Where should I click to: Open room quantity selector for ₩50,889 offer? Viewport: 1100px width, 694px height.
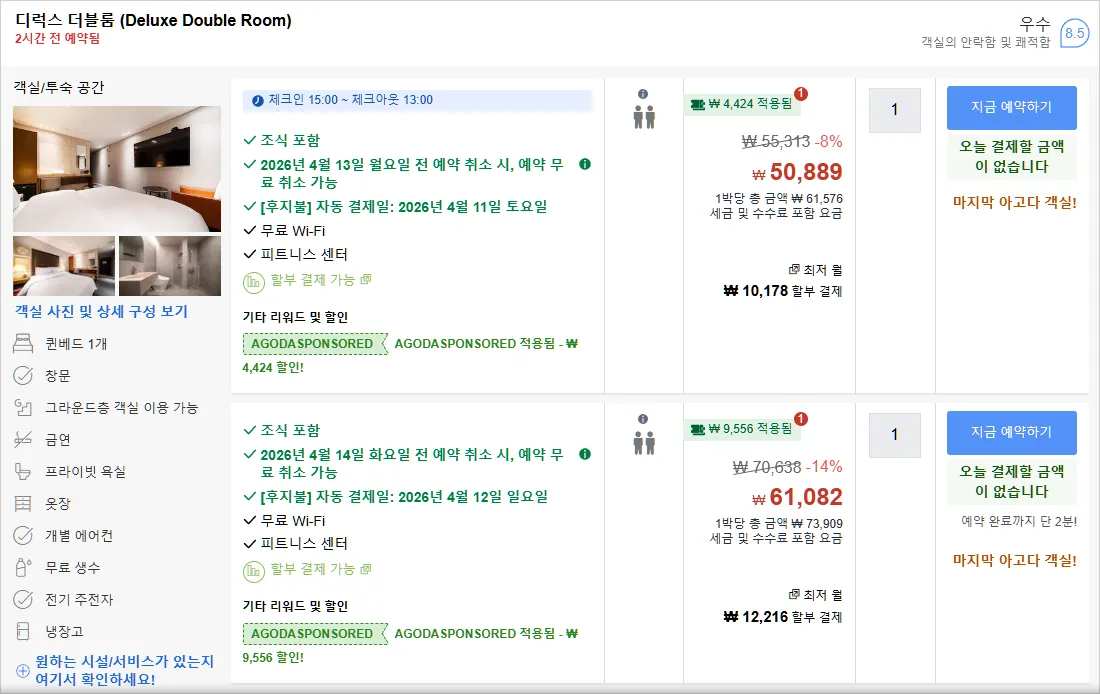(x=894, y=110)
